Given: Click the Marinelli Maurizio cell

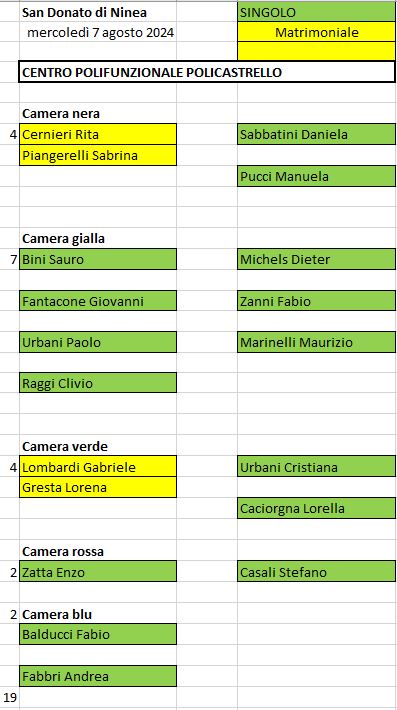Looking at the screenshot, I should 316,342.
